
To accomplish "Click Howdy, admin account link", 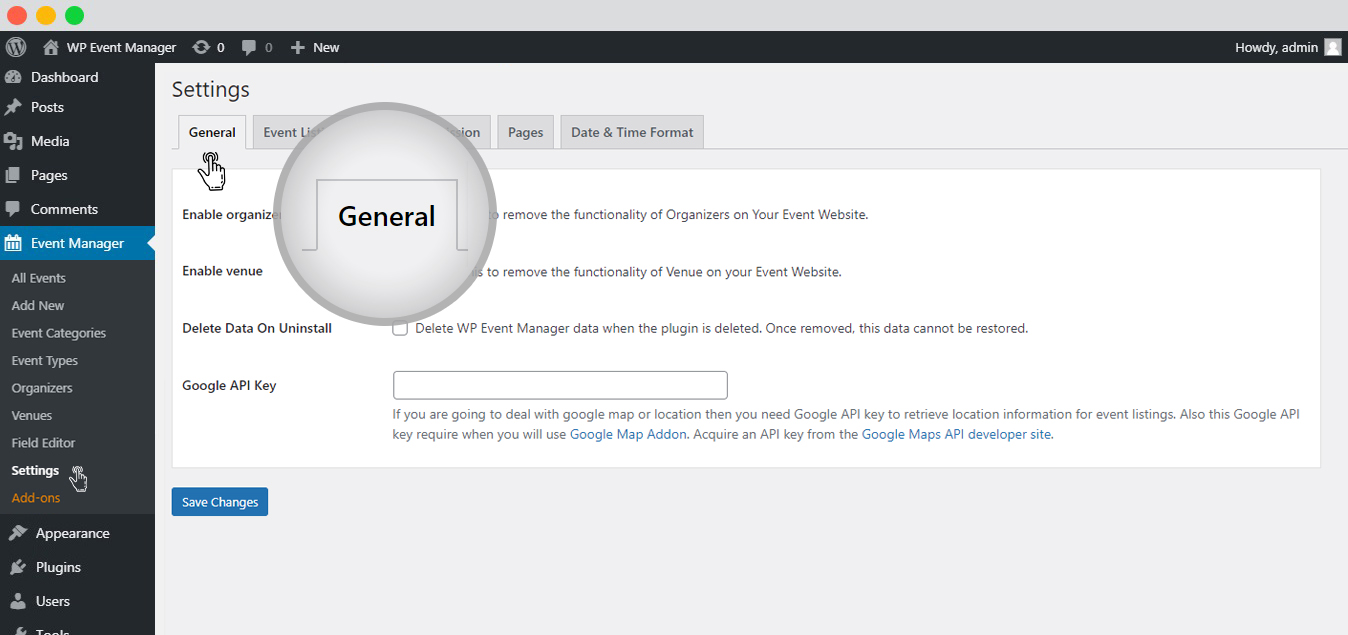I will (x=1276, y=47).
